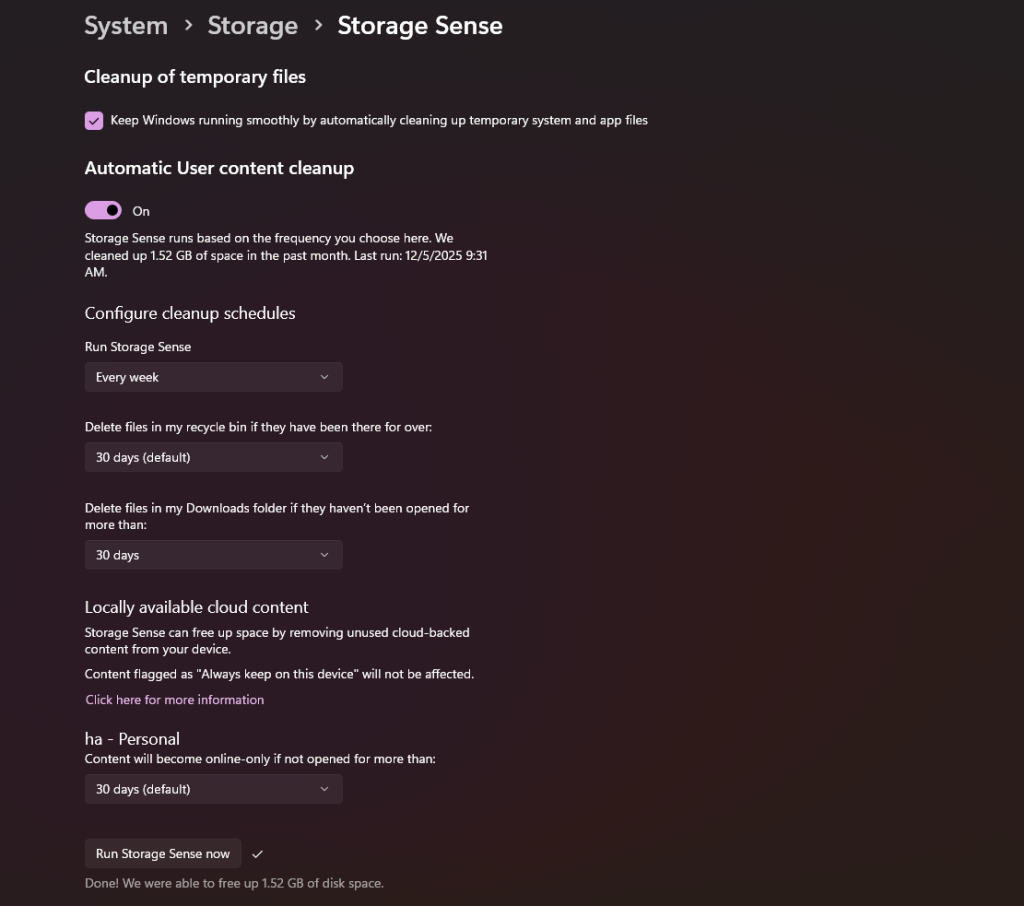This screenshot has height=906, width=1024.
Task: Click the Storage Sense breadcrumb title
Action: coord(420,26)
